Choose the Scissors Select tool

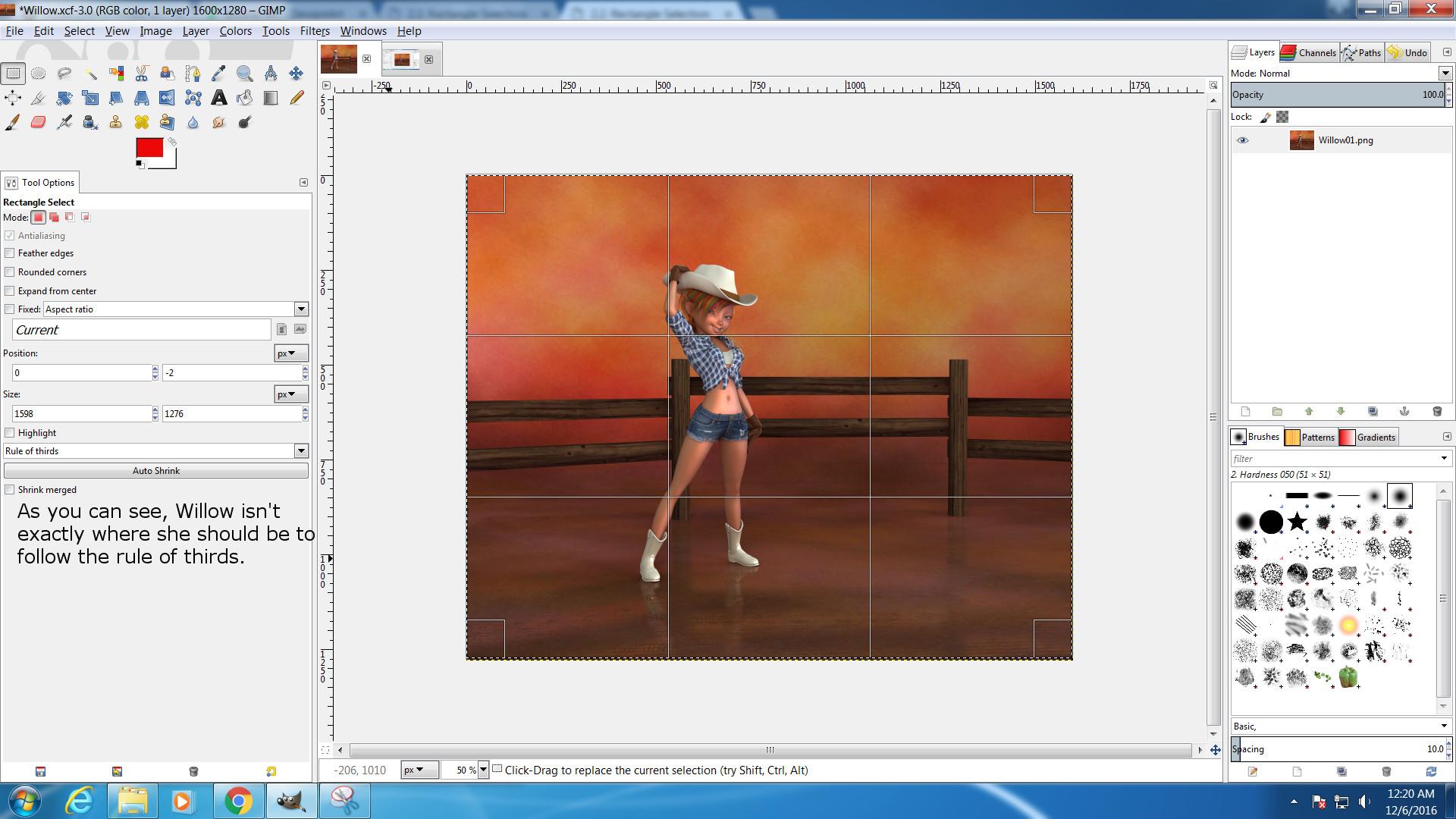(x=142, y=74)
